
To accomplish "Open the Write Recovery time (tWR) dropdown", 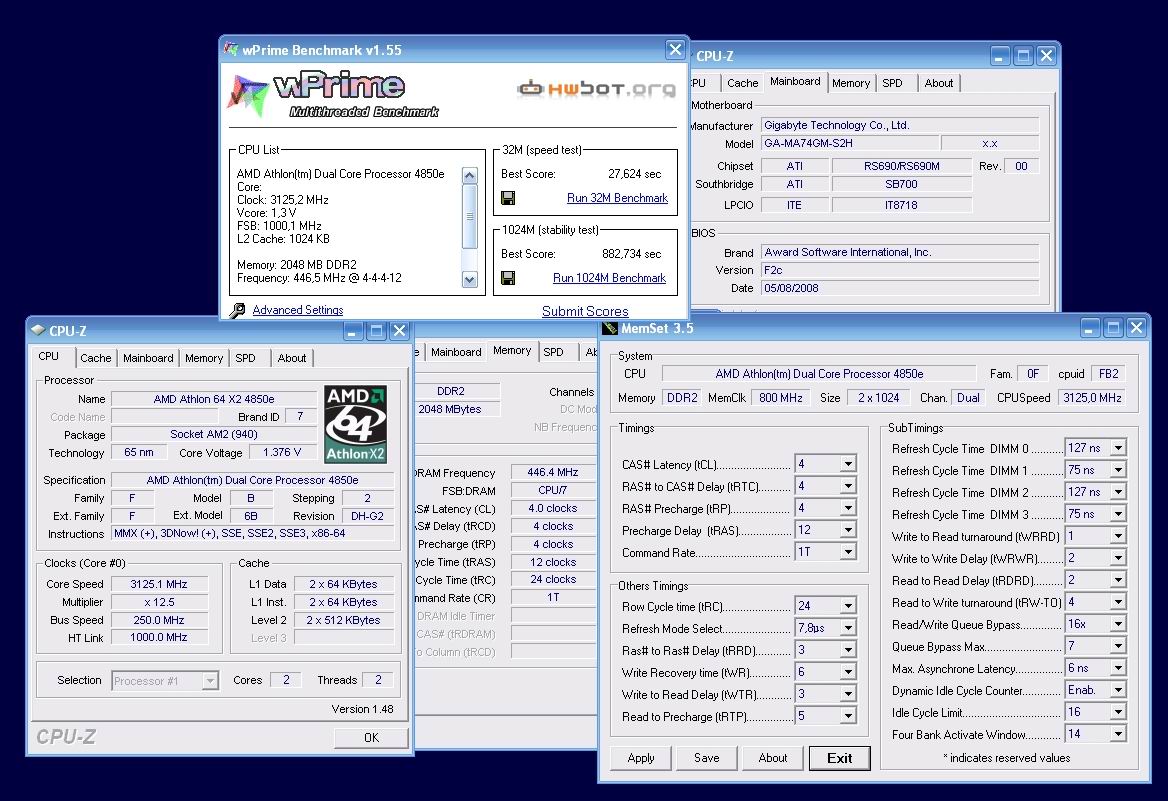I will tap(848, 672).
